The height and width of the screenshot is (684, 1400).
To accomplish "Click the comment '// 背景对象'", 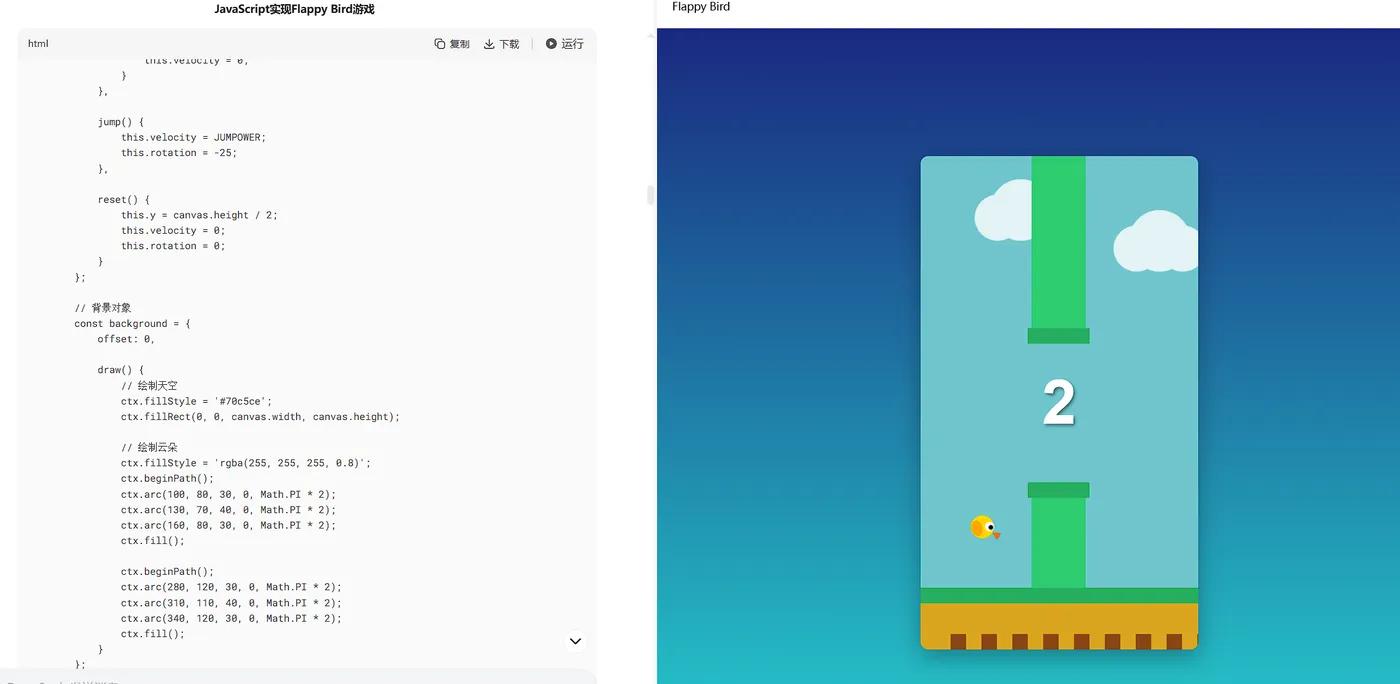I will (x=103, y=308).
